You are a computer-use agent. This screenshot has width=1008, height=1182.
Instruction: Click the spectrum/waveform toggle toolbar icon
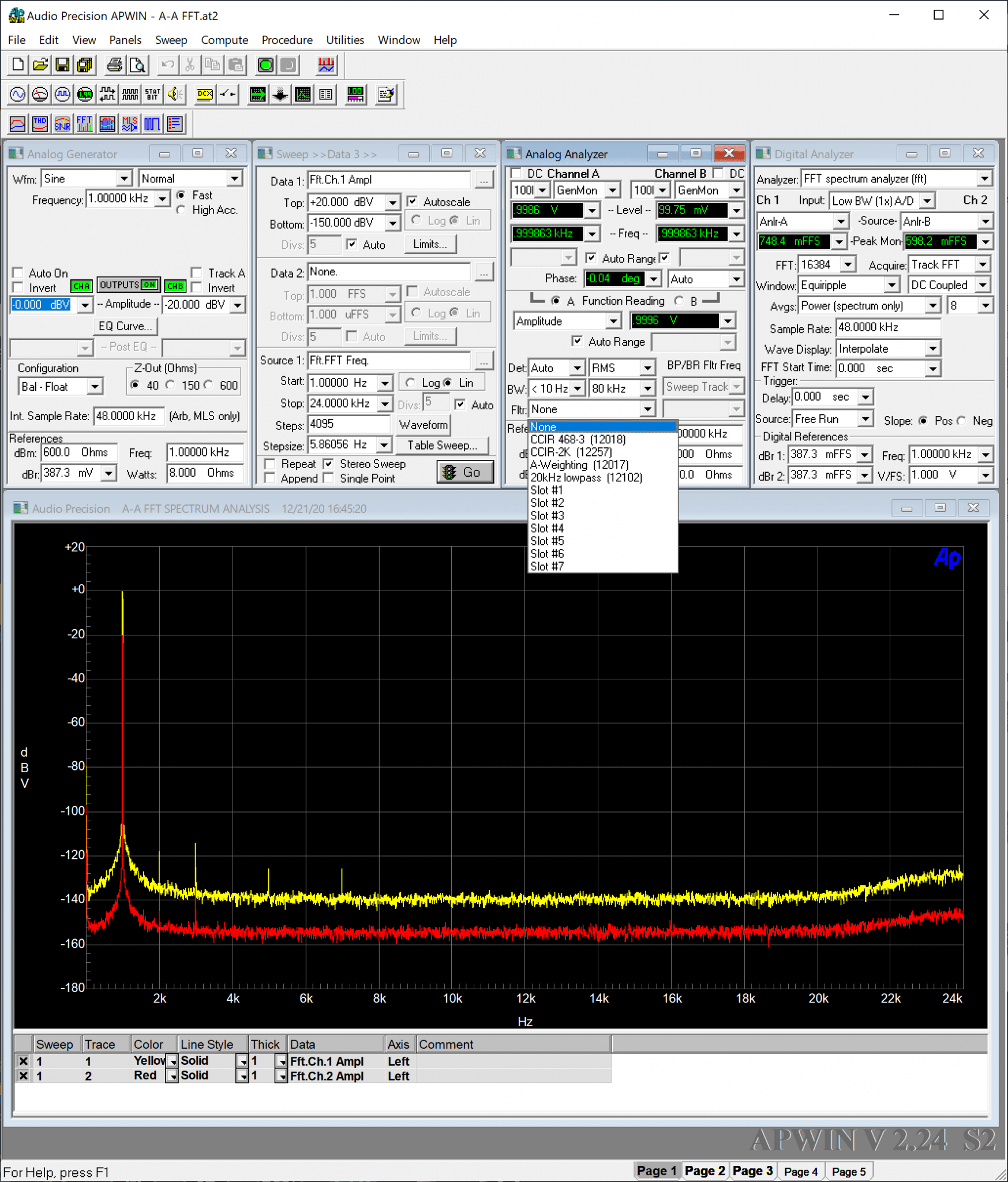point(327,65)
